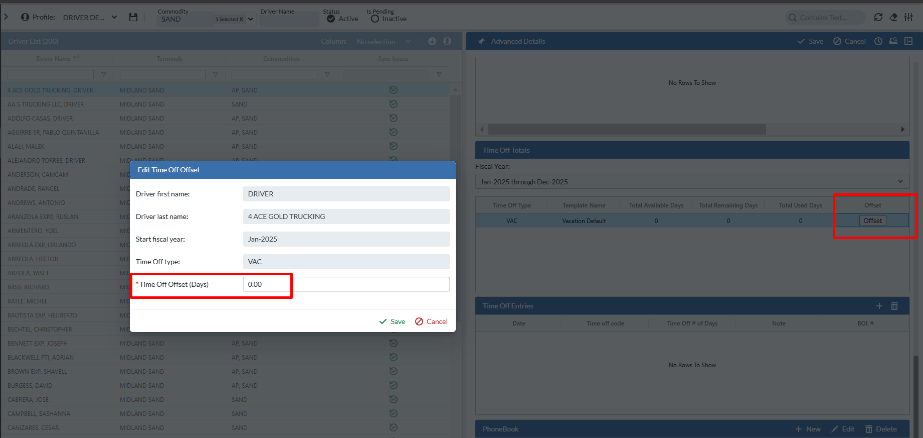Click the person icon in Driver List header
Viewport: 923px width, 438px height.
pyautogui.click(x=447, y=42)
